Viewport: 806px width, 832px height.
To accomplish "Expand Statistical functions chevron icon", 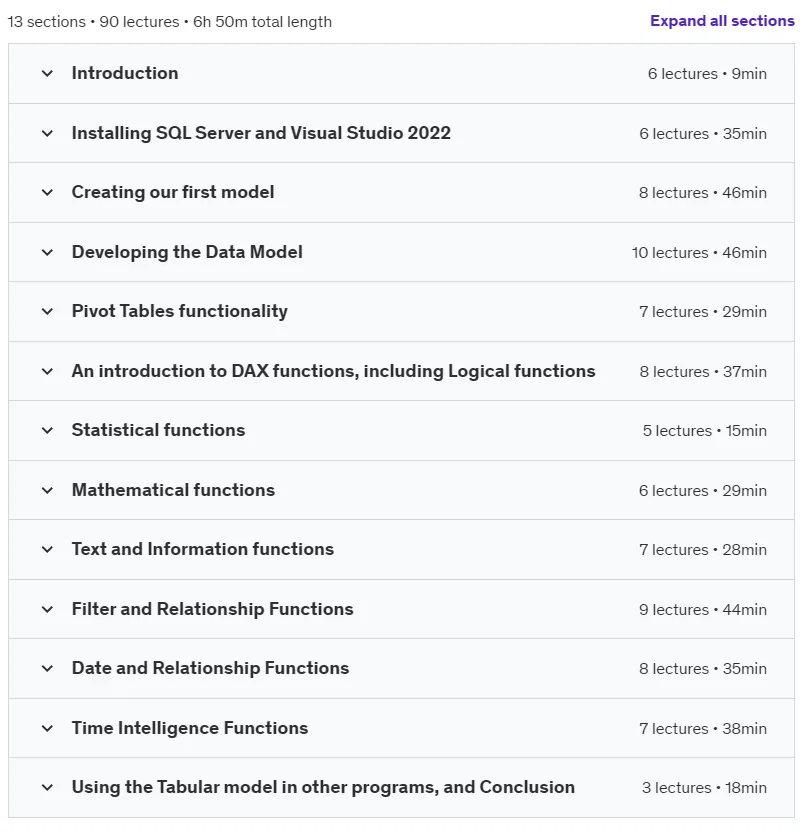I will tap(47, 430).
